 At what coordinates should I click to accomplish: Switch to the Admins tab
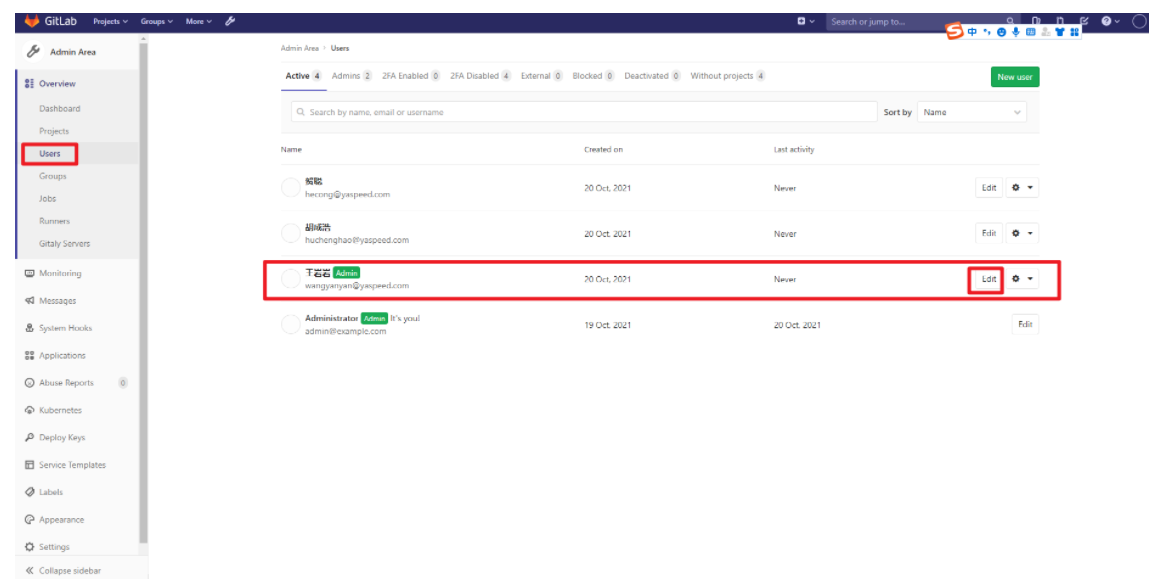click(345, 75)
